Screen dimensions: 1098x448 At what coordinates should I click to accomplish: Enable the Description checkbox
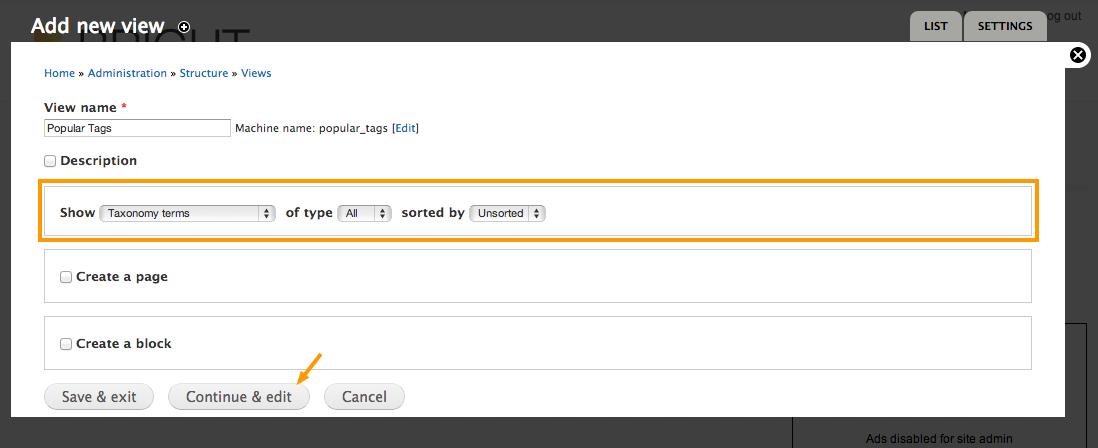(x=50, y=161)
